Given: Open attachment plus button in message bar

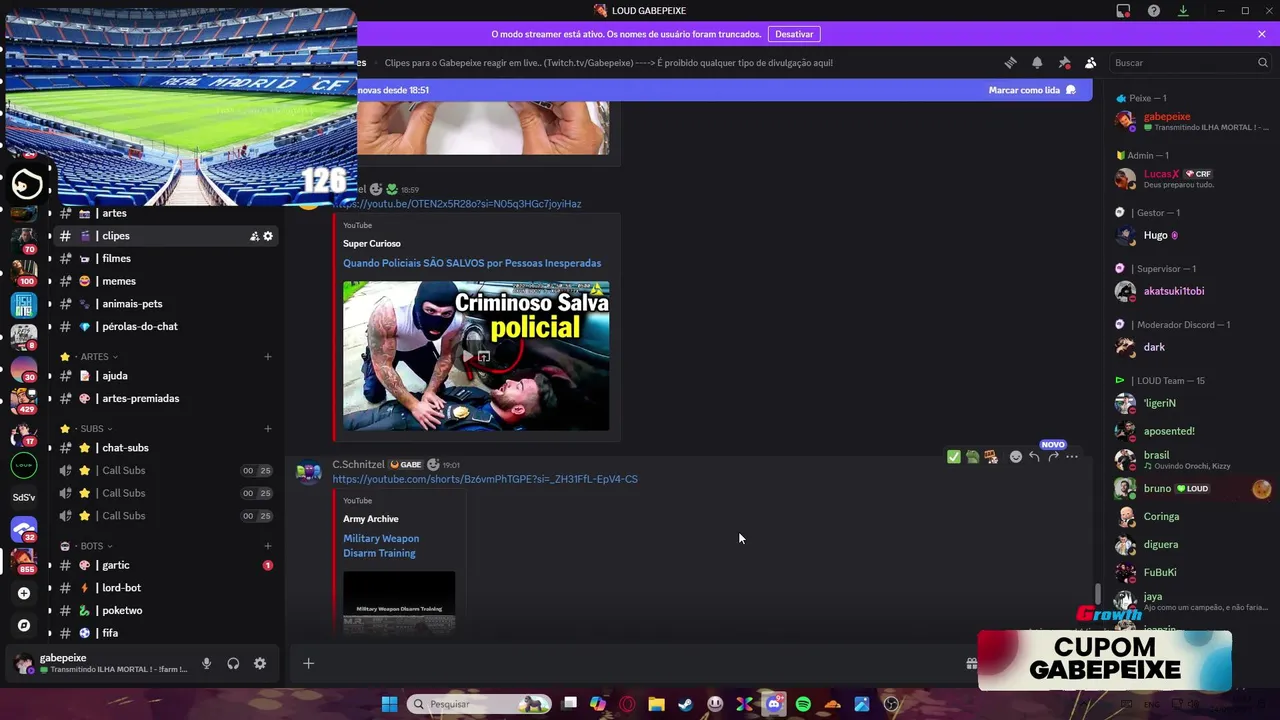Looking at the screenshot, I should click(x=308, y=663).
